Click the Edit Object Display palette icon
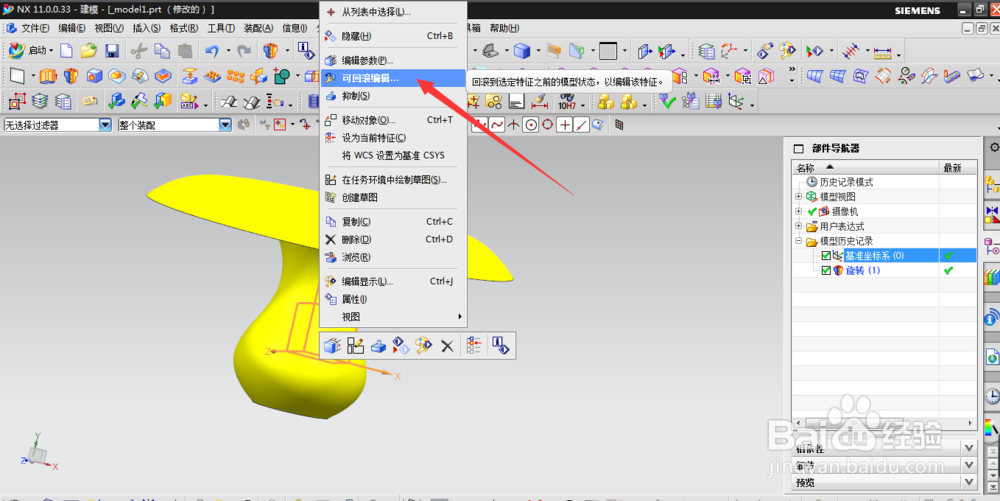Screen dimensions: 1000x501 click(788, 50)
